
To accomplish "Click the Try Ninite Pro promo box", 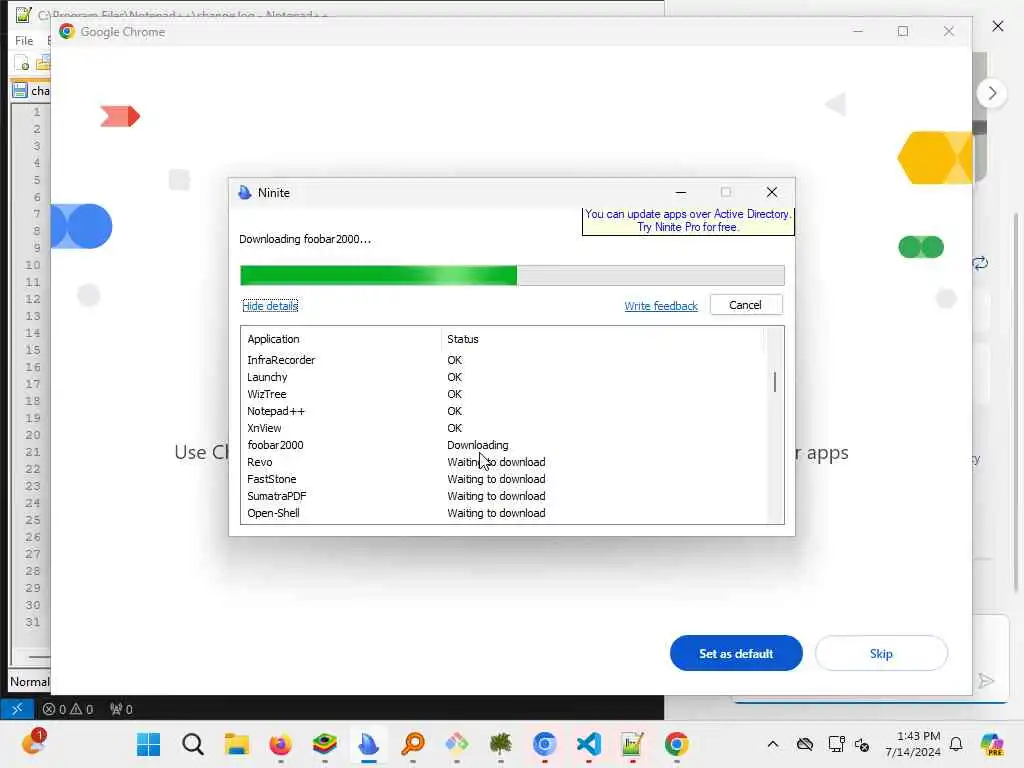I will 688,221.
